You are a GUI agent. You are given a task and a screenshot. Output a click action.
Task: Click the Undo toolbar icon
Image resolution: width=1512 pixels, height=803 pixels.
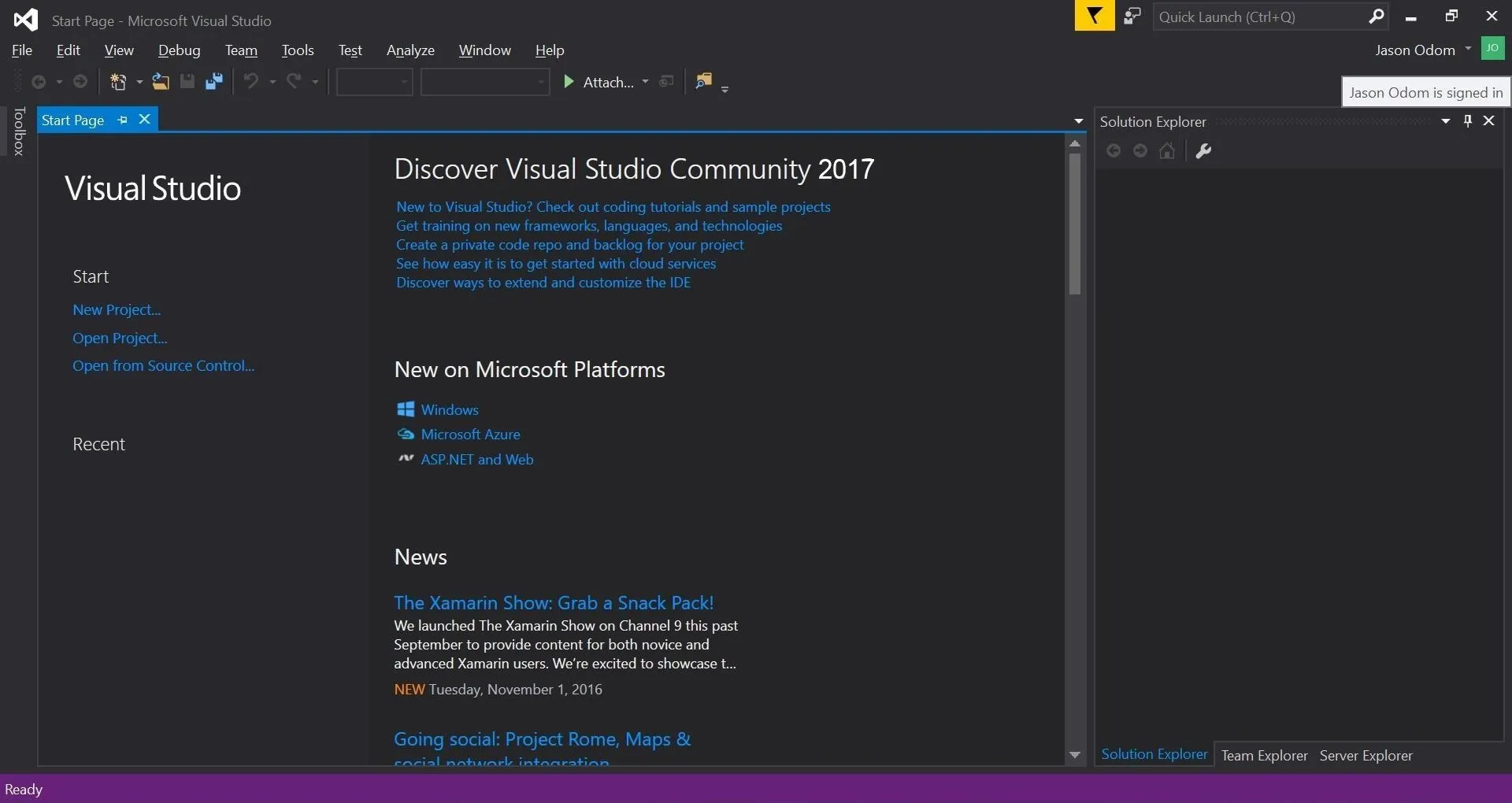pos(250,81)
